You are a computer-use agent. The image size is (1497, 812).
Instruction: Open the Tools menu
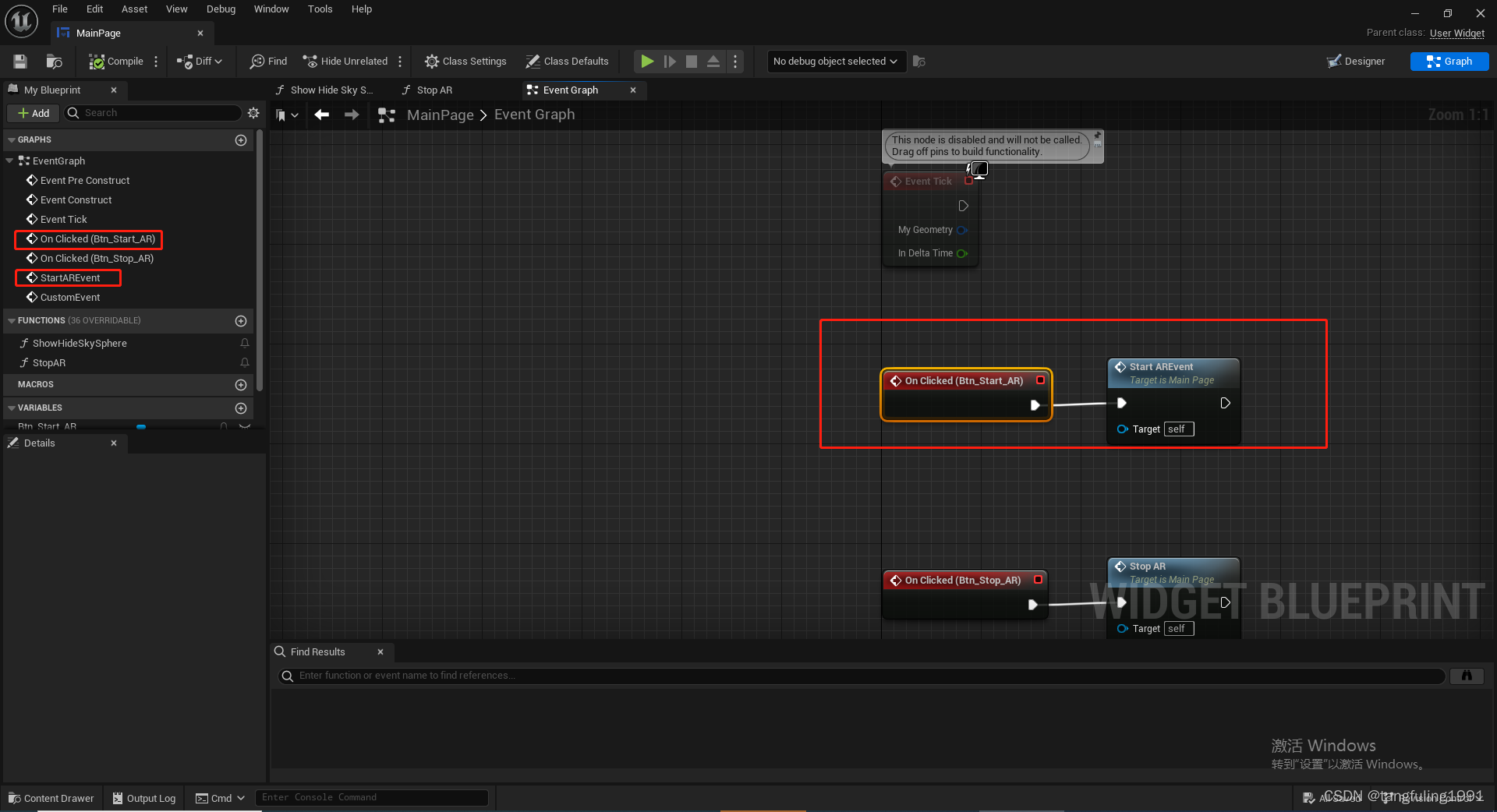pyautogui.click(x=320, y=9)
